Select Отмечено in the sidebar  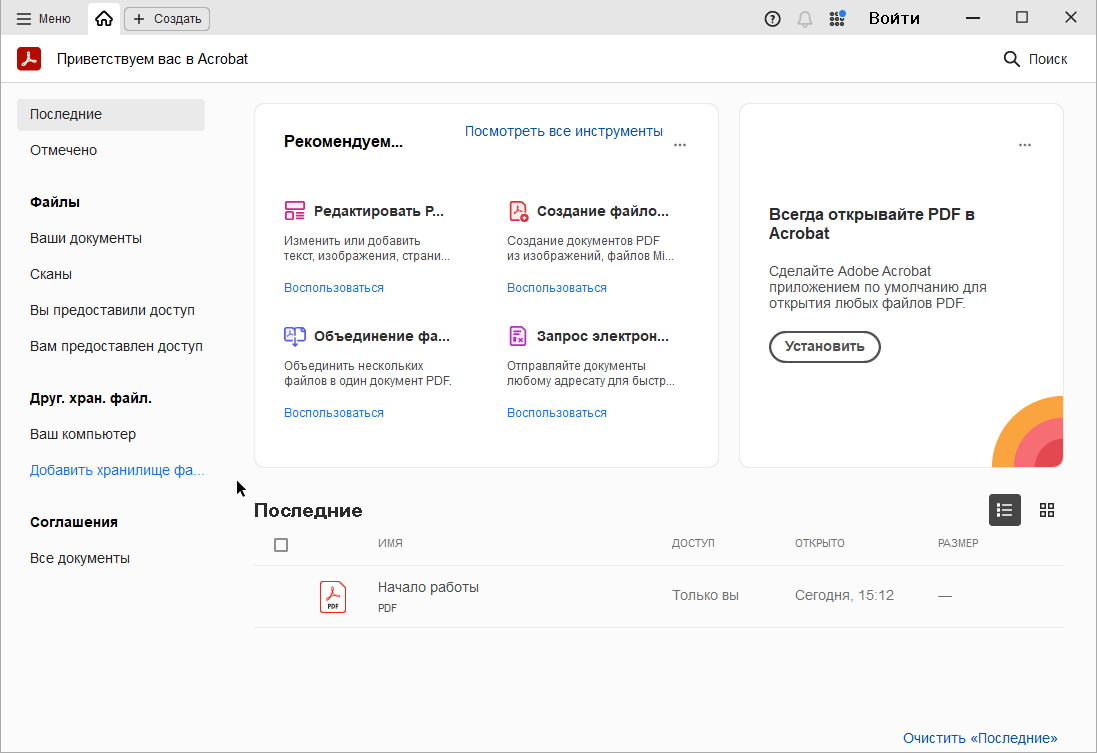coord(64,150)
